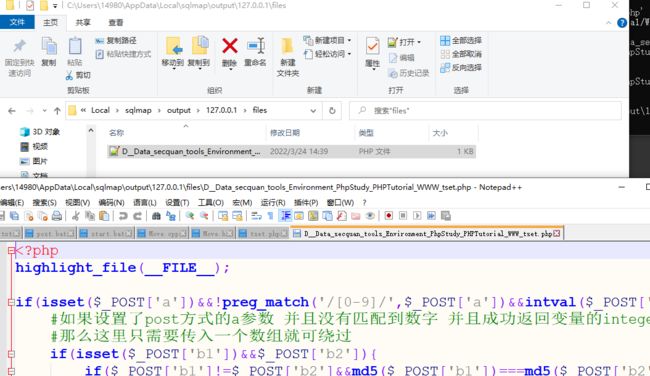The height and width of the screenshot is (376, 650).
Task: Open the File (文件) tab in Explorer
Action: point(17,22)
